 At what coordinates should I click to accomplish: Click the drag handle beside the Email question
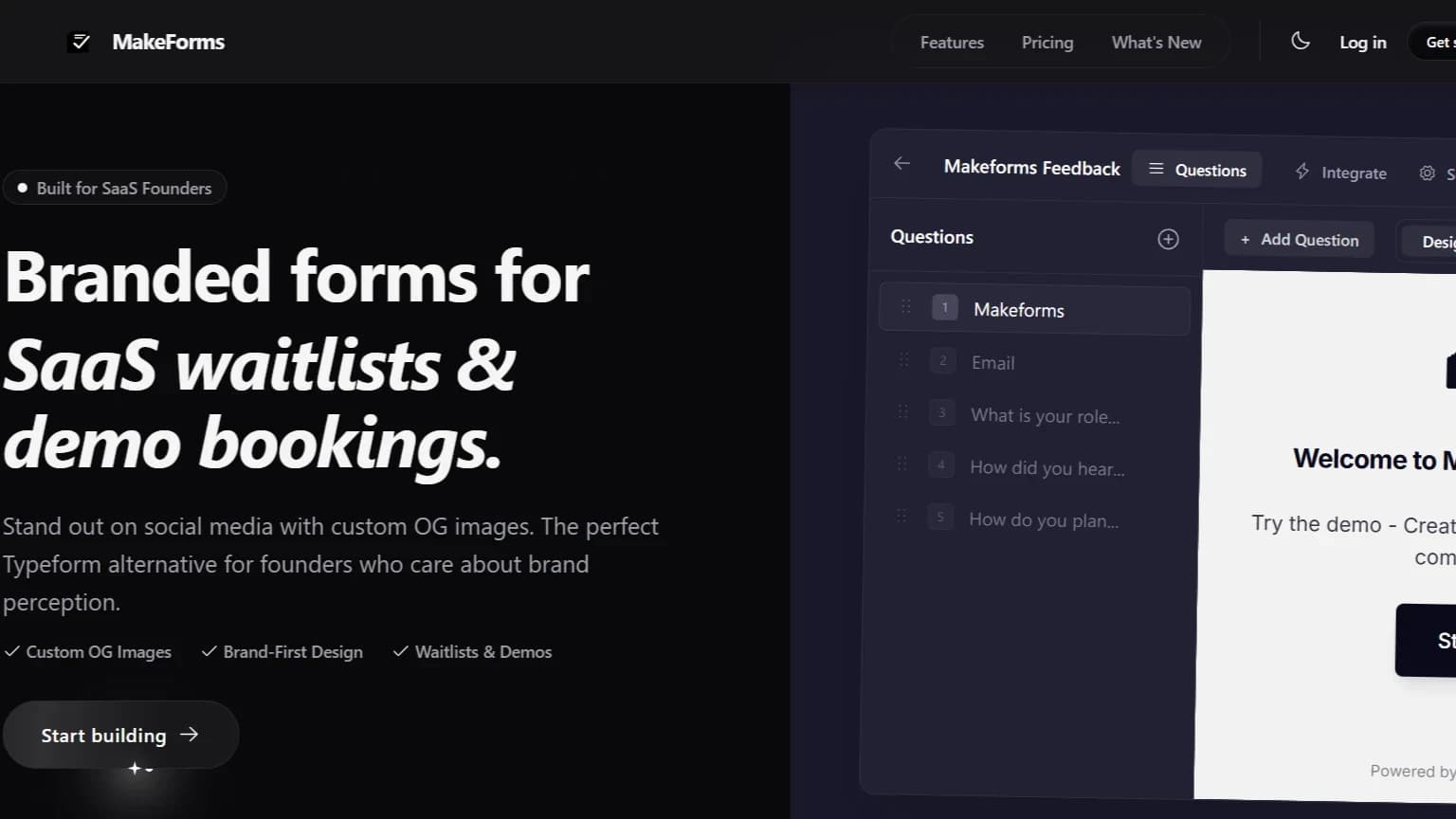click(902, 359)
